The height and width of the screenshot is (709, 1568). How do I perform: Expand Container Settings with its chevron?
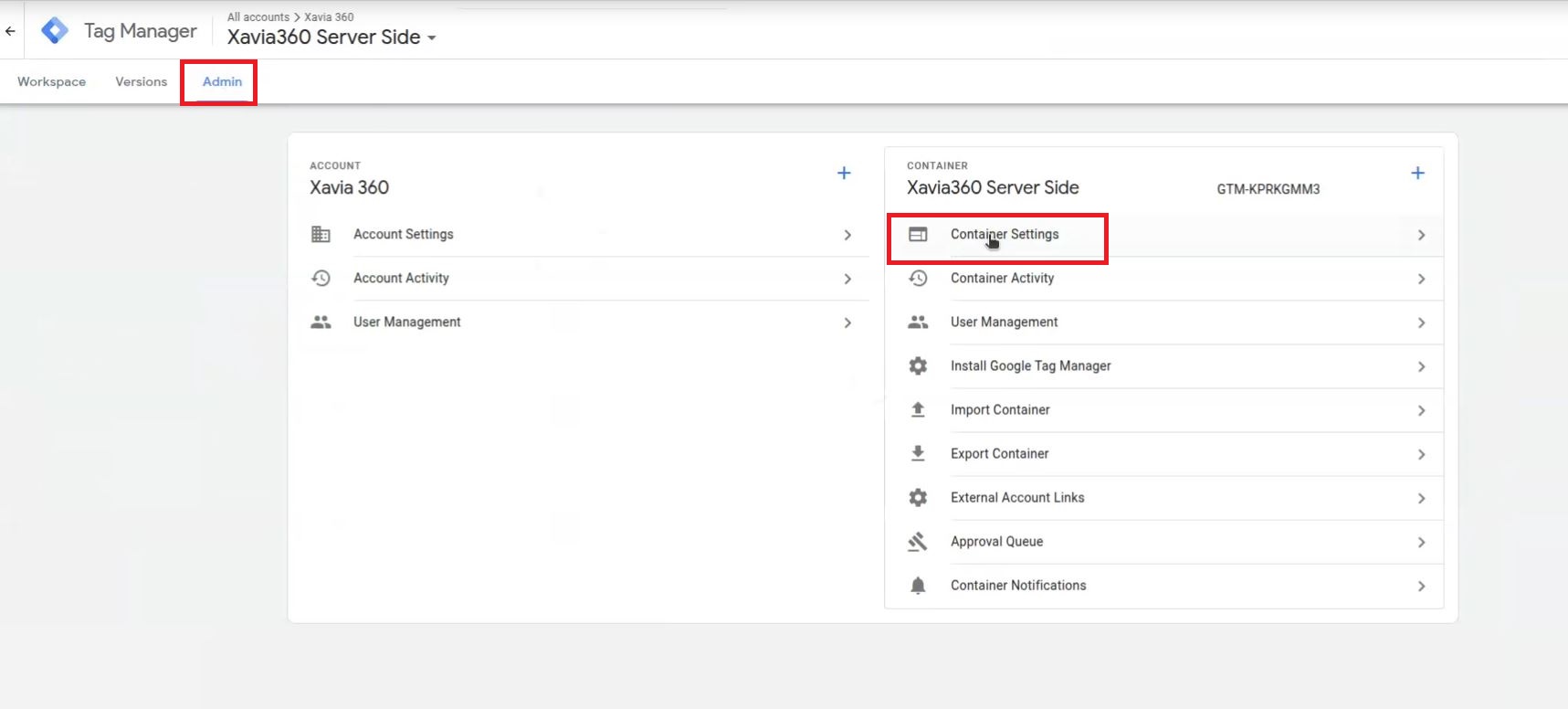pos(1421,235)
